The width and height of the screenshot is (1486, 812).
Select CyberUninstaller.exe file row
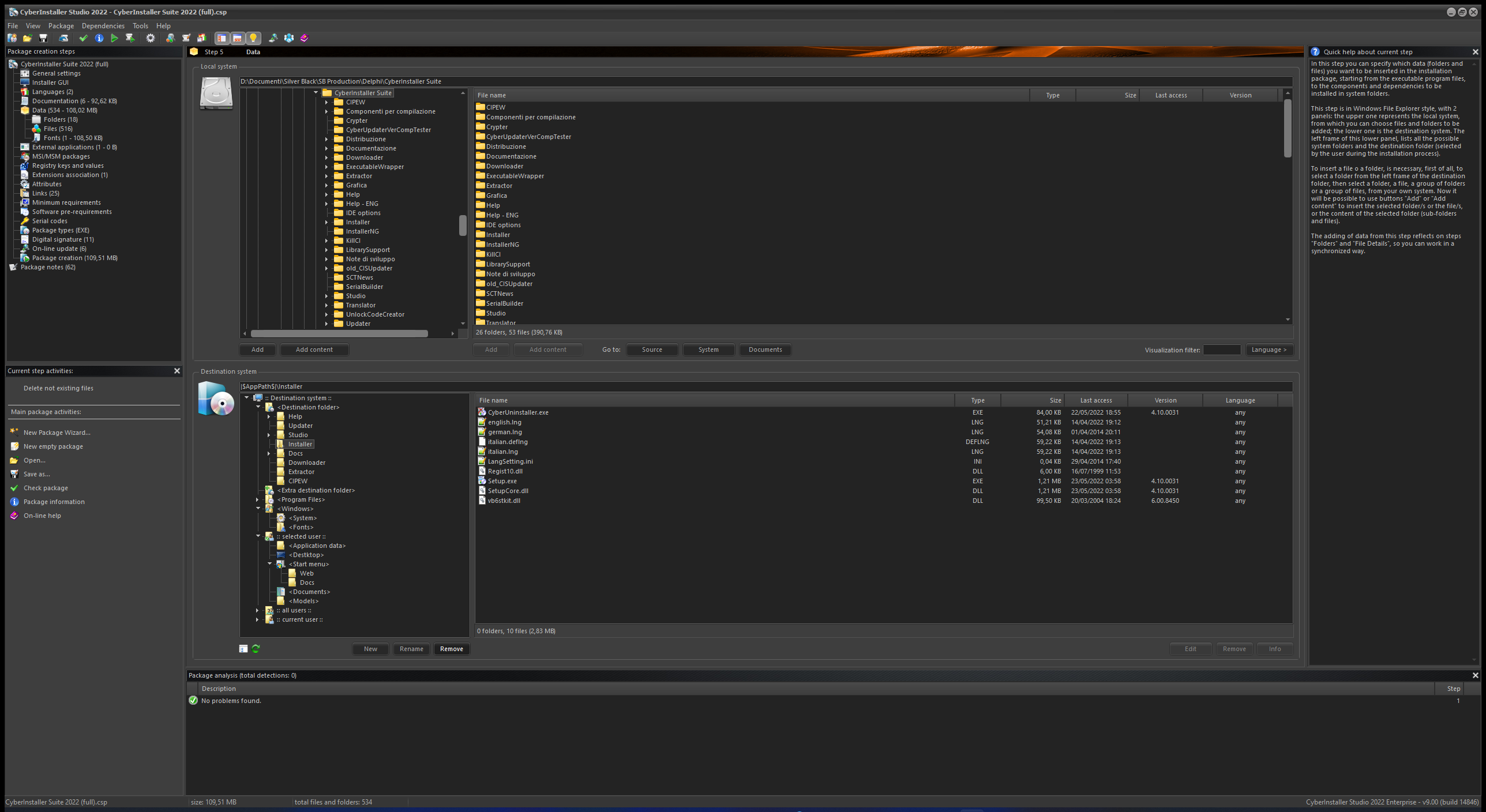[x=883, y=412]
